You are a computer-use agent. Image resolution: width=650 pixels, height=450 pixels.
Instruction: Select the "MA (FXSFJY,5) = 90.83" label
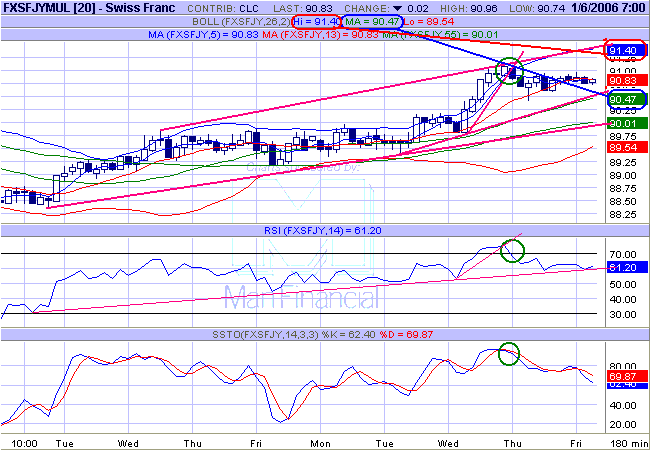pos(204,35)
